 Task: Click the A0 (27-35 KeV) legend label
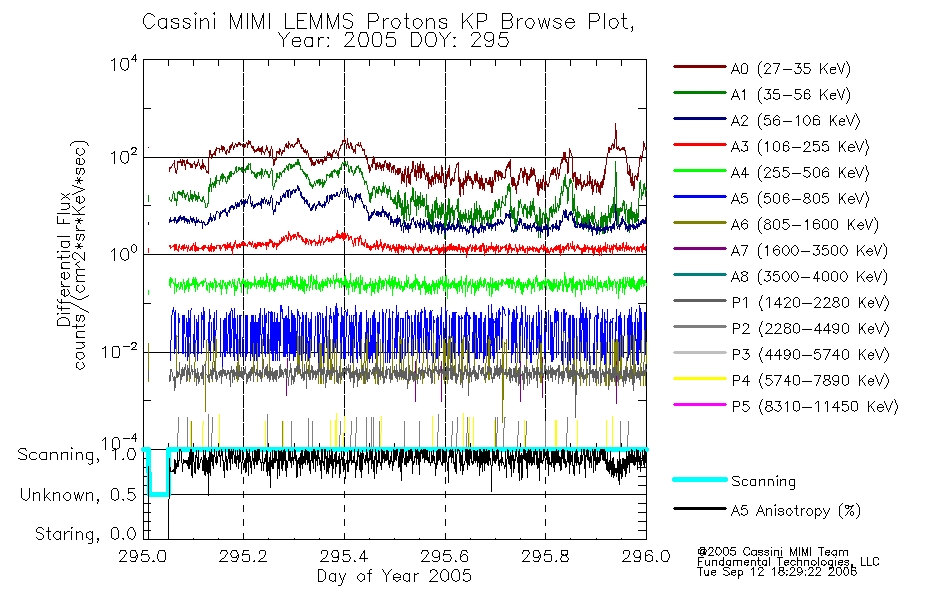pos(790,68)
